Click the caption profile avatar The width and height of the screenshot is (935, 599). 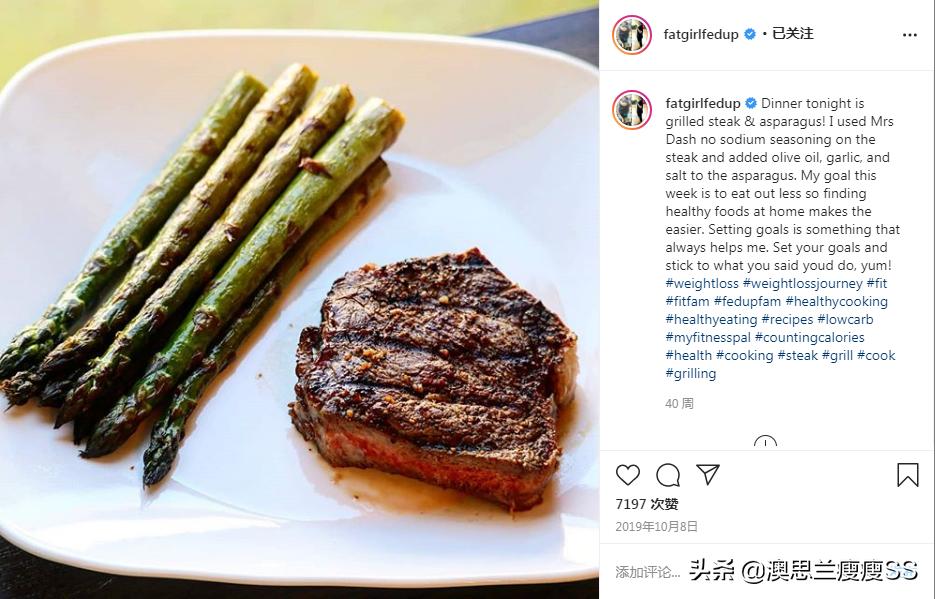pyautogui.click(x=632, y=110)
